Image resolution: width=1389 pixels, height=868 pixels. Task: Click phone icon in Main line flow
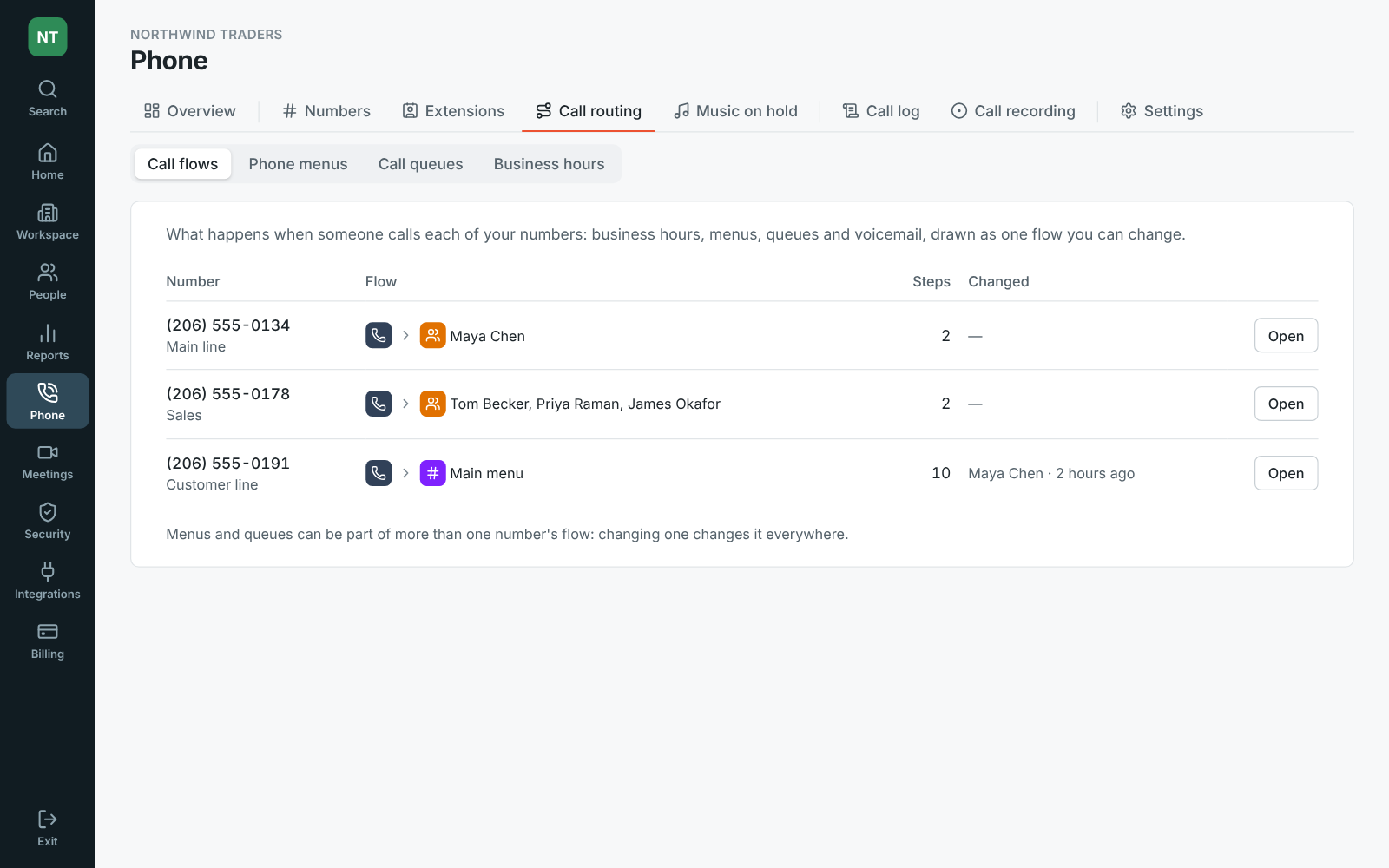tap(379, 335)
